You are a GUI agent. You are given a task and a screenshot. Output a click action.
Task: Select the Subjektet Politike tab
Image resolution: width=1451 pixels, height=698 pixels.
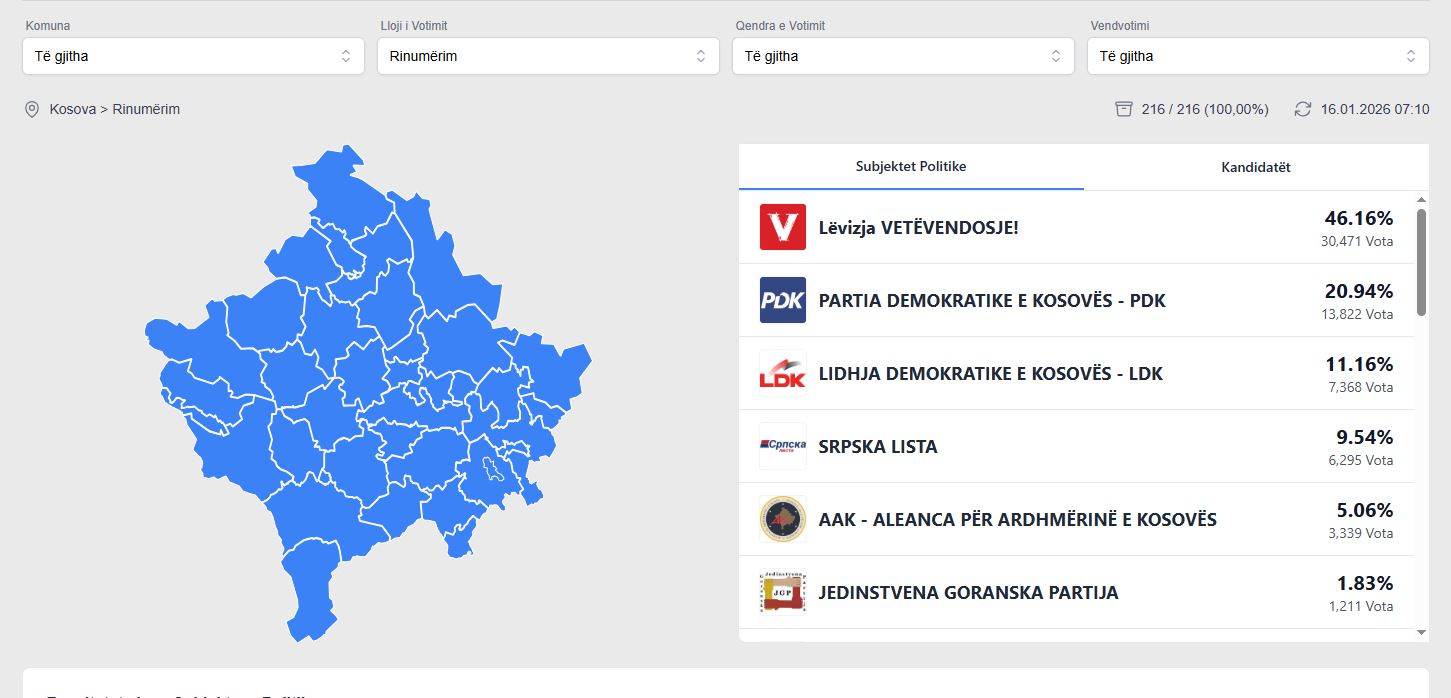(x=911, y=167)
